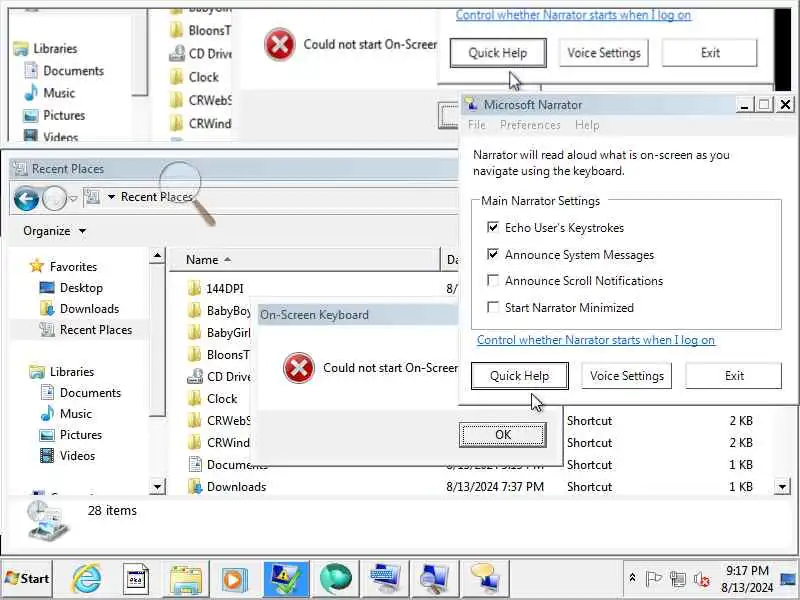
Task: Open the Narrator File menu
Action: coord(477,125)
